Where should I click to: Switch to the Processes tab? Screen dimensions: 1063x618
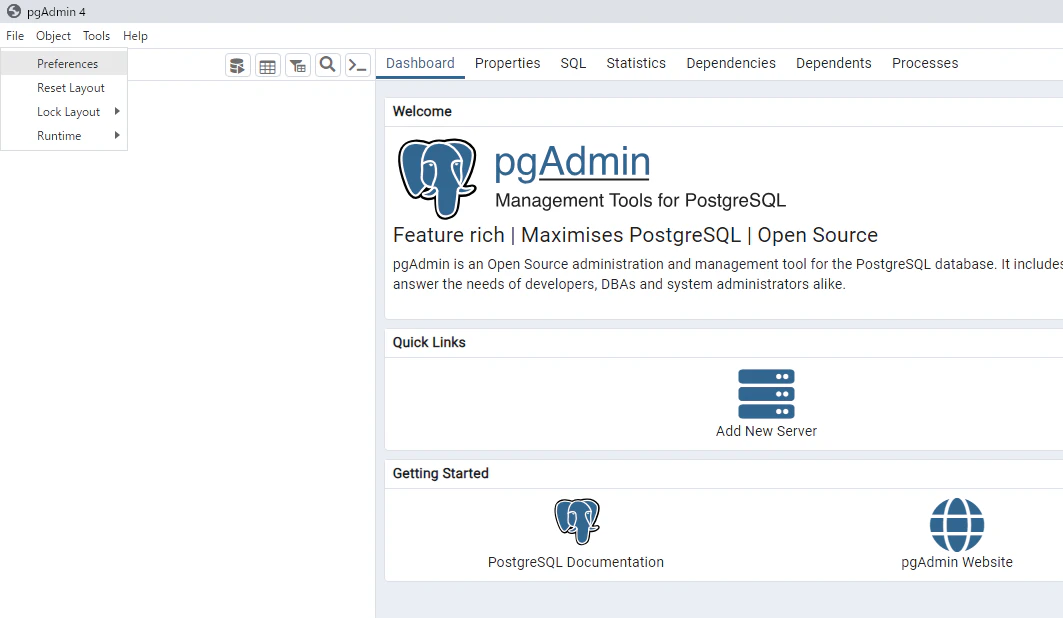[x=925, y=63]
